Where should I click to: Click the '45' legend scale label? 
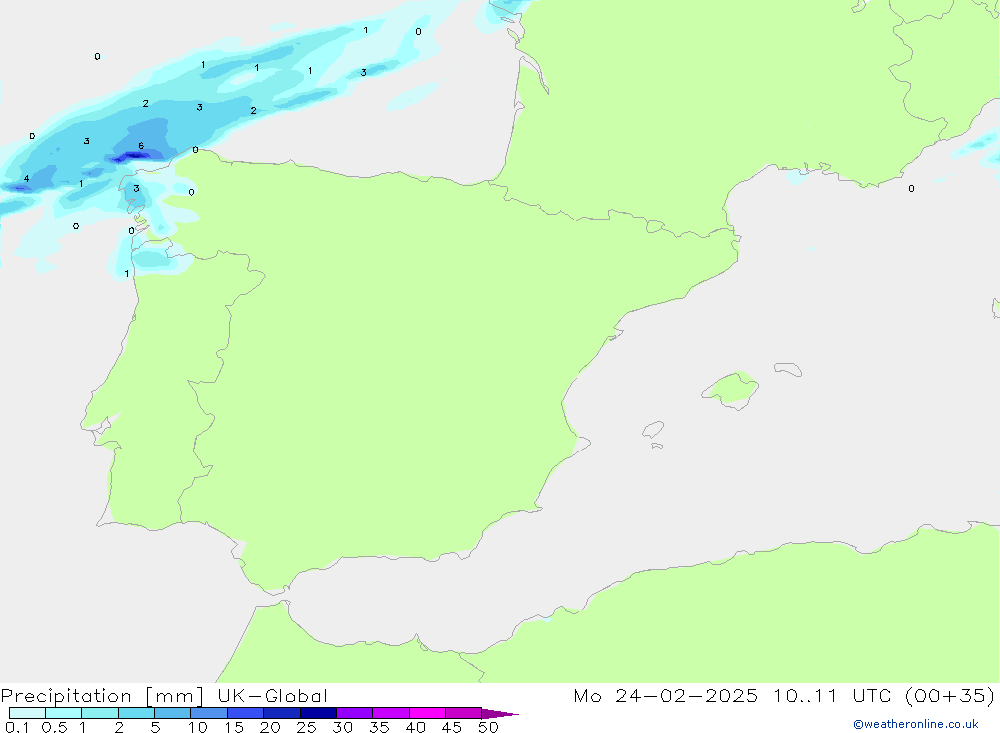[452, 727]
